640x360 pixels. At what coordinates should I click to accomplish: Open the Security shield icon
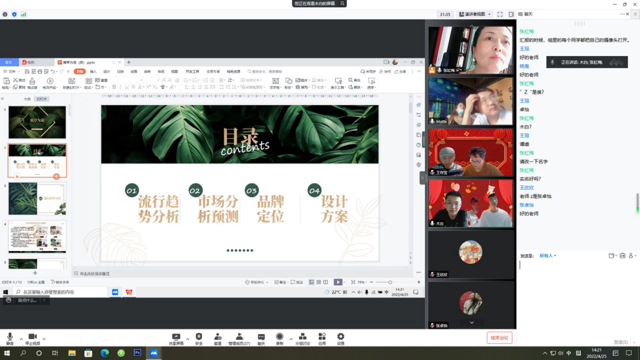(x=199, y=338)
